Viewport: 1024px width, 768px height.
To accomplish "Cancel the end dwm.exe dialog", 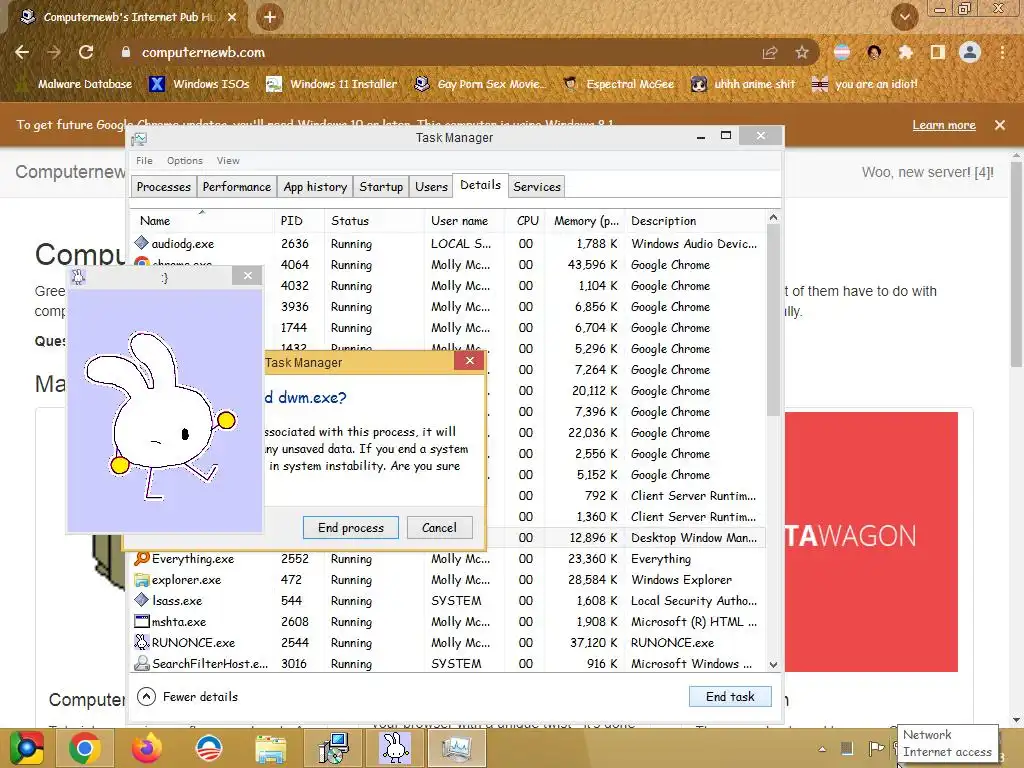I will 439,528.
